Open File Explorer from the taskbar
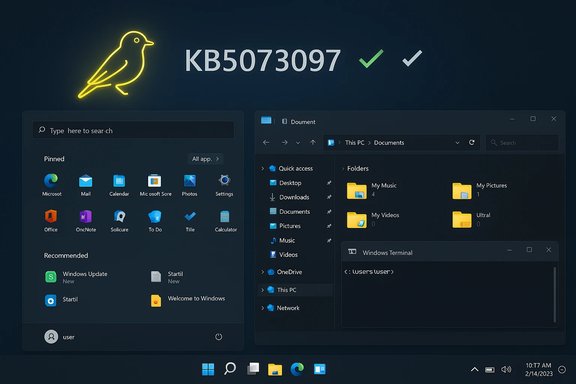This screenshot has height=384, width=576. click(x=275, y=369)
